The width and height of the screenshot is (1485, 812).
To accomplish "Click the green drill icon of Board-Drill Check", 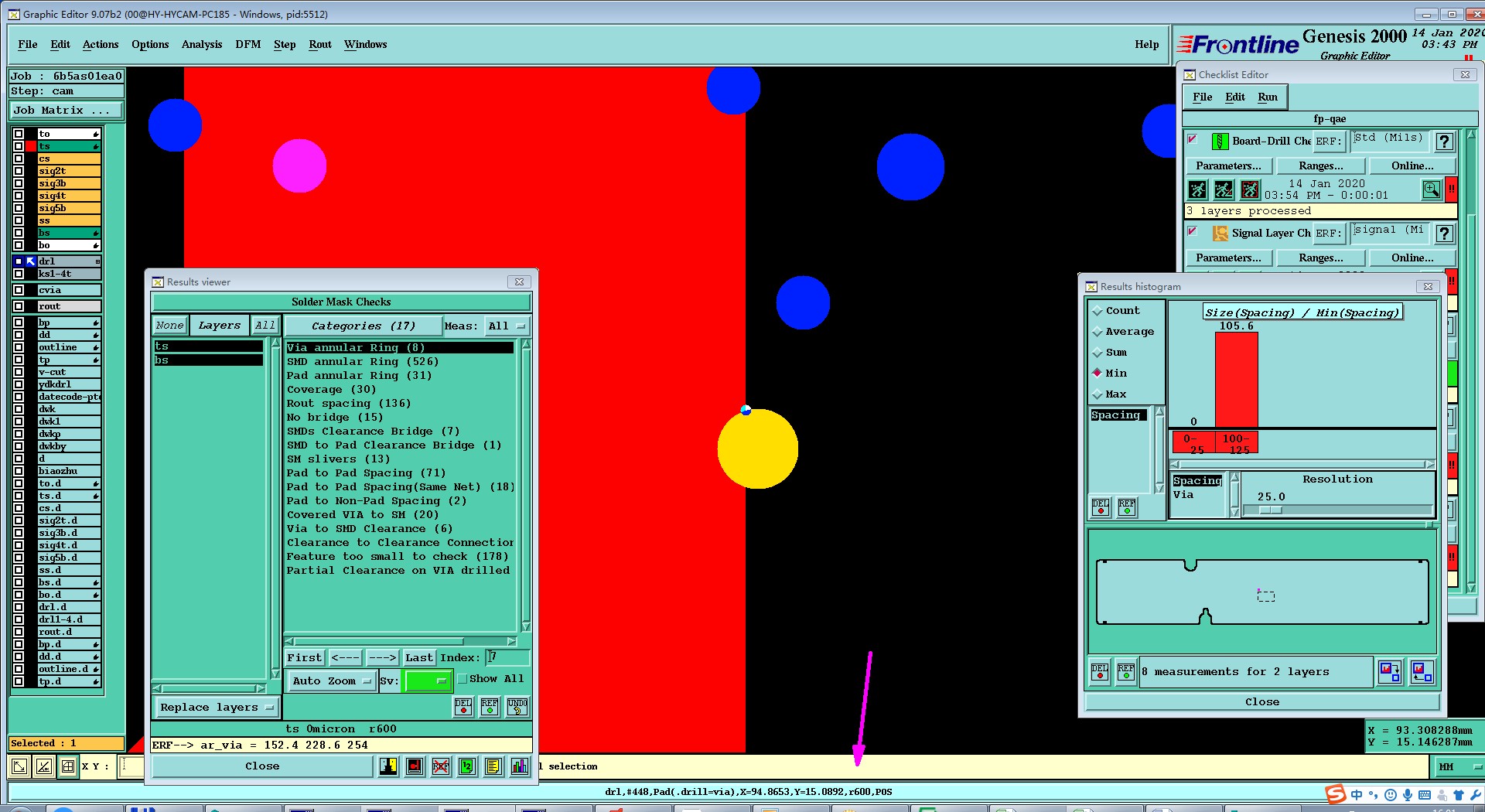I will (x=1220, y=142).
